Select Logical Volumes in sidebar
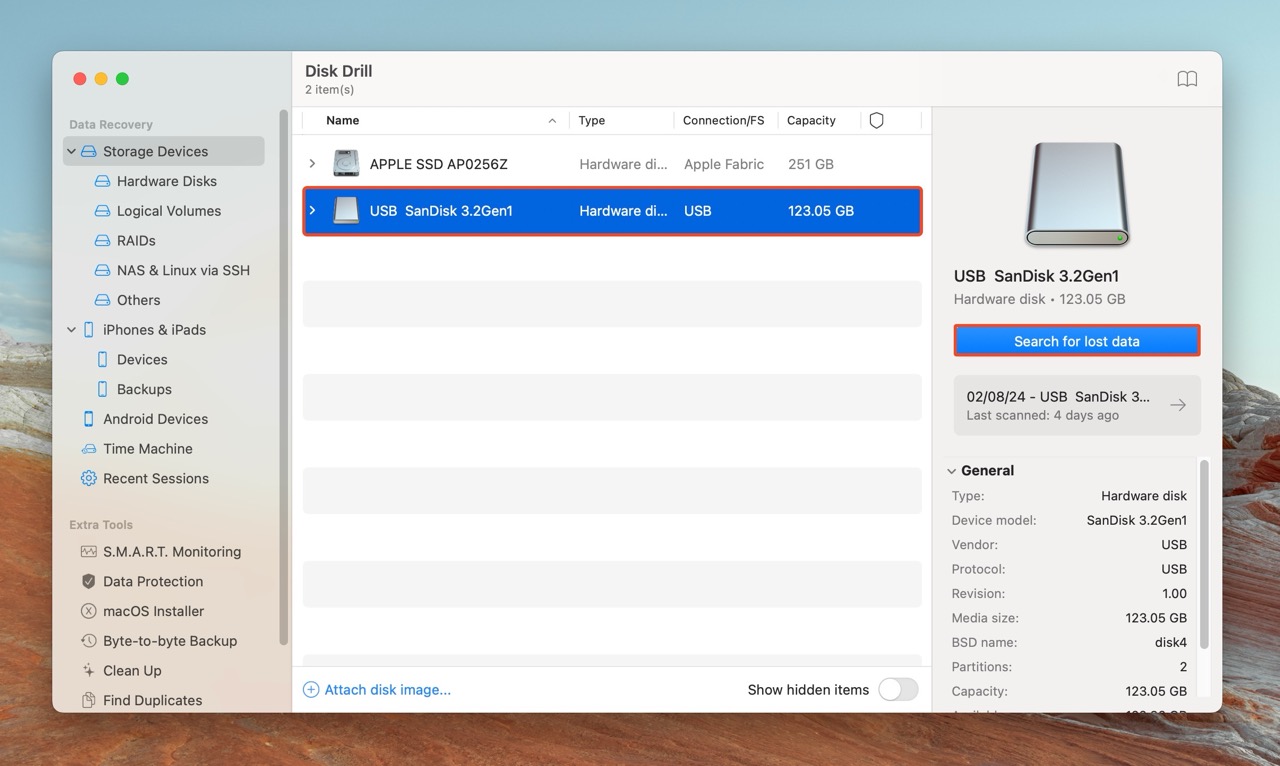 [x=169, y=211]
